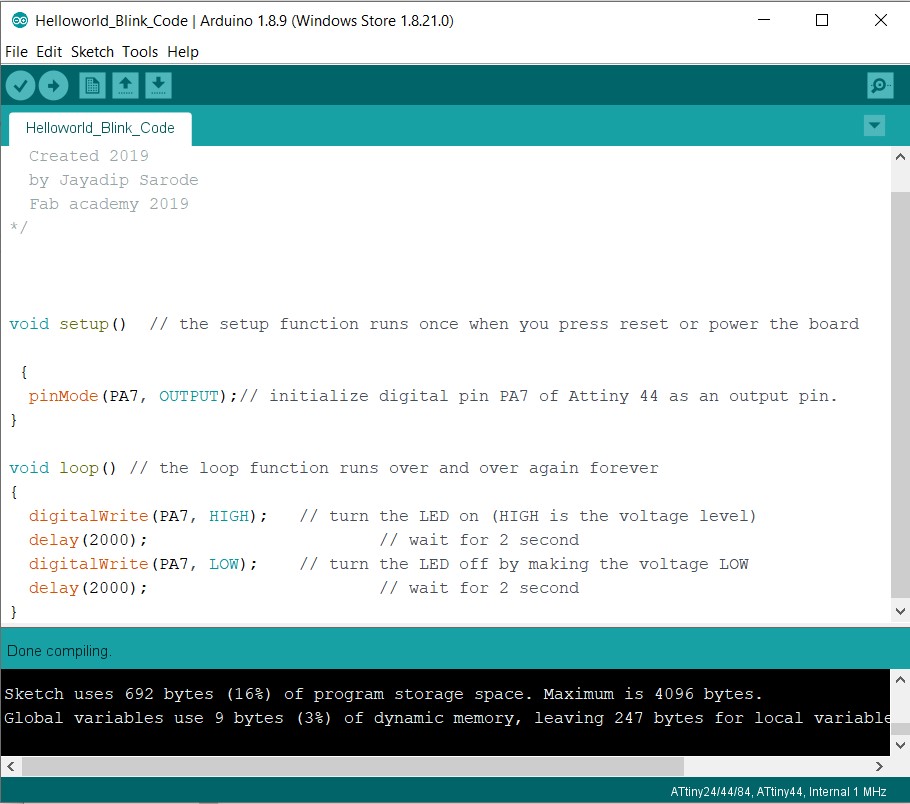
Task: Click the 'pinMode' keyword in code
Action: coord(63,396)
